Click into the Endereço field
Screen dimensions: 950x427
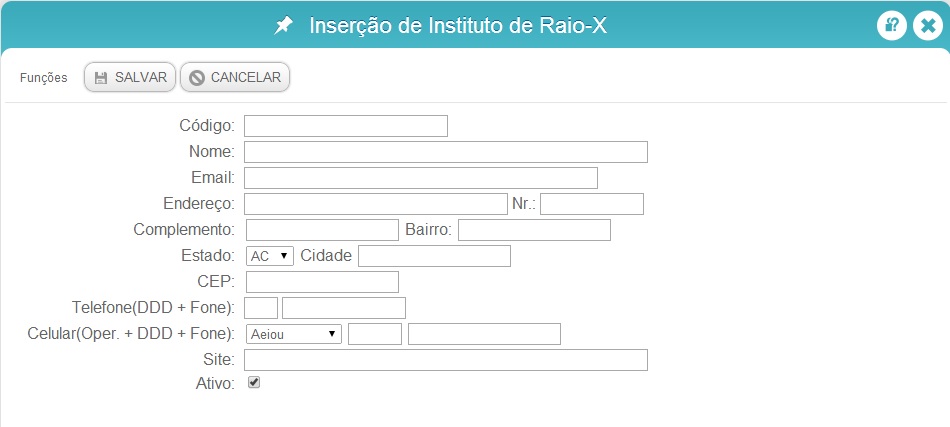[x=376, y=204]
